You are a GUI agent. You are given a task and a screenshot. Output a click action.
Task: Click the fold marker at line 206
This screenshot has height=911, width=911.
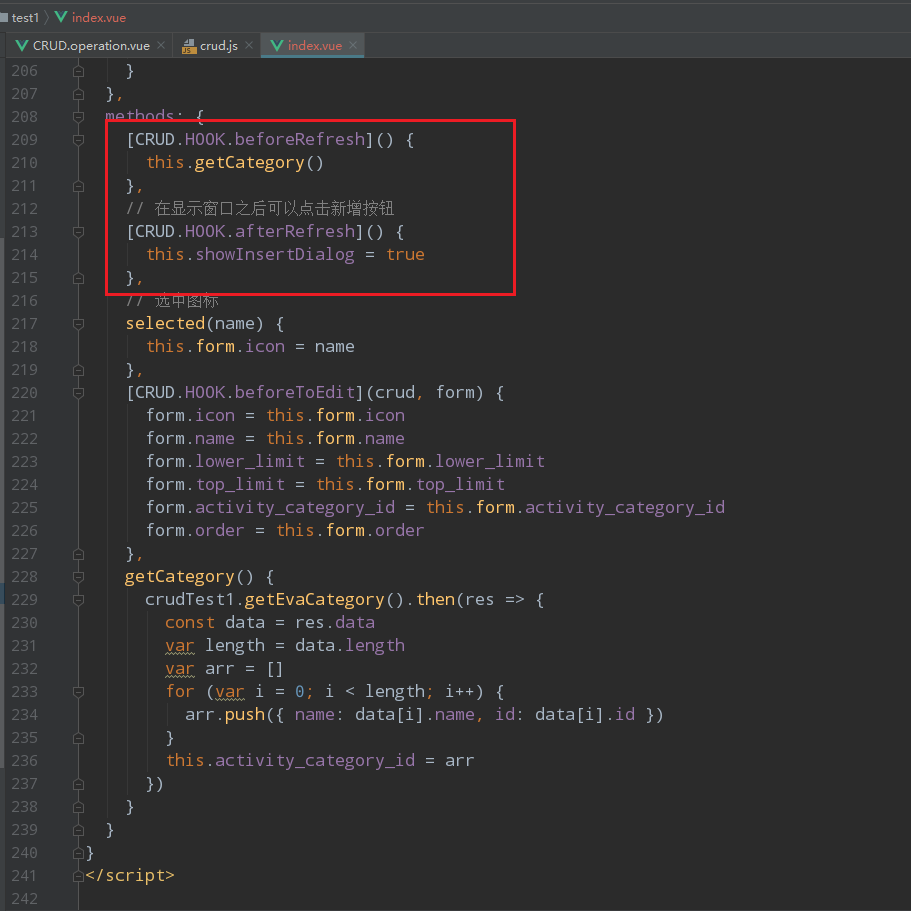click(x=78, y=71)
